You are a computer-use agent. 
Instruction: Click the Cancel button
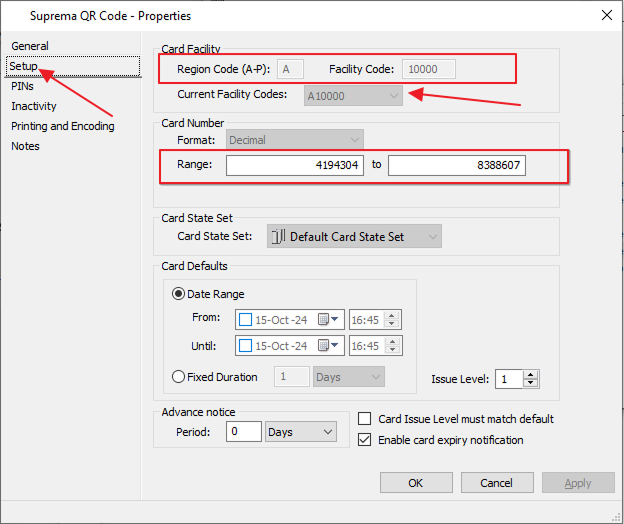tap(496, 483)
